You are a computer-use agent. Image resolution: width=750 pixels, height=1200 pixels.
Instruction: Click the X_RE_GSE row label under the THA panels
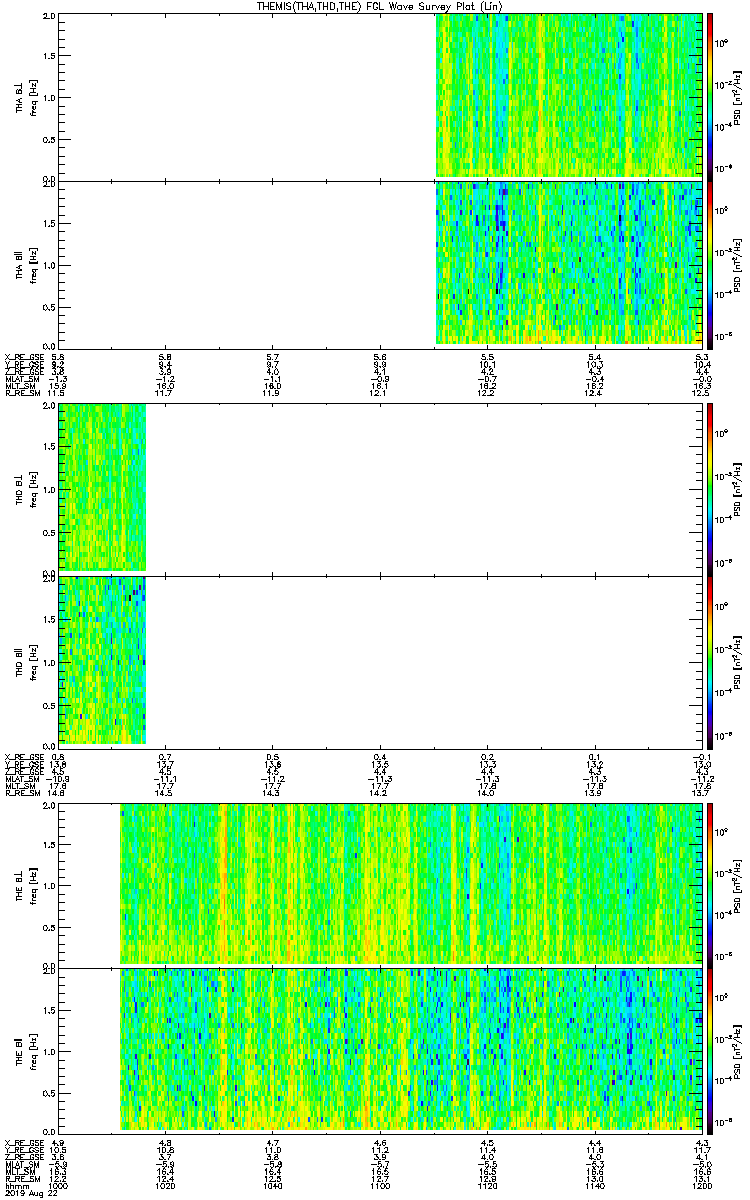(24, 357)
